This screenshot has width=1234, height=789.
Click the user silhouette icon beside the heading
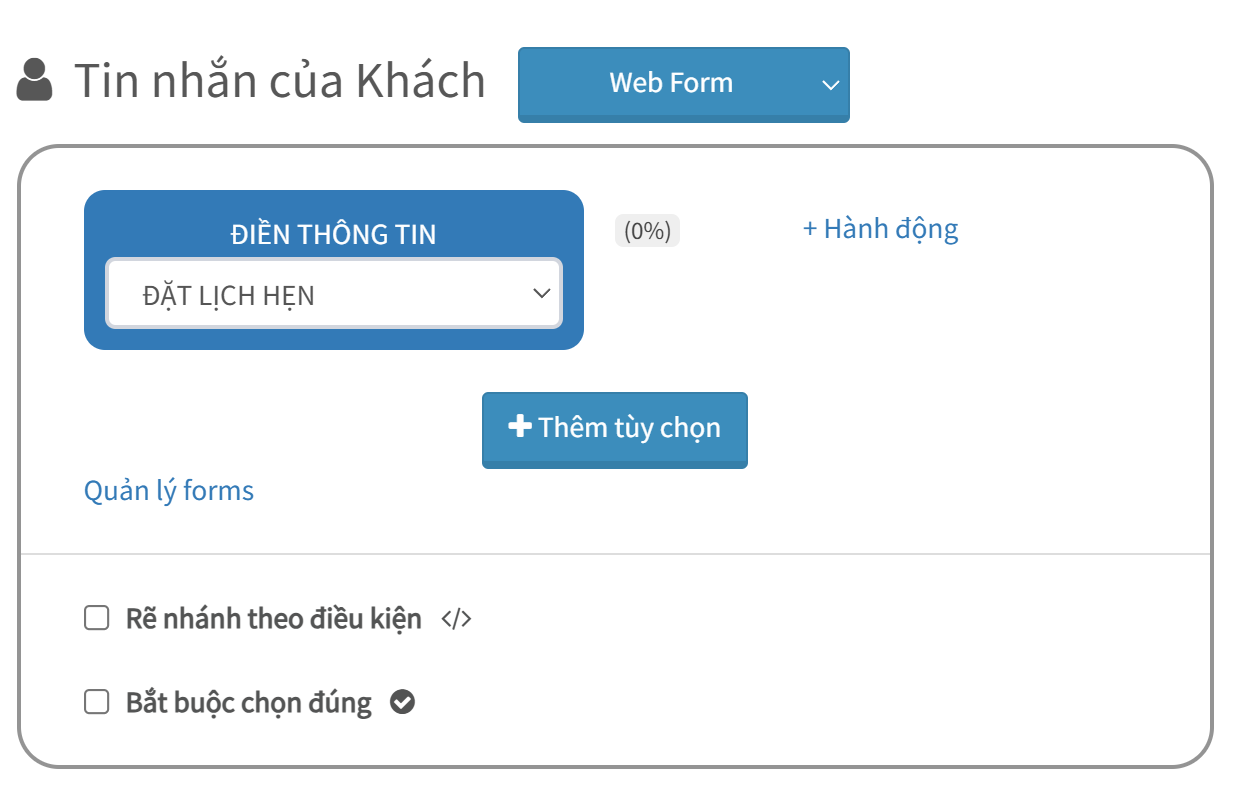pyautogui.click(x=35, y=81)
